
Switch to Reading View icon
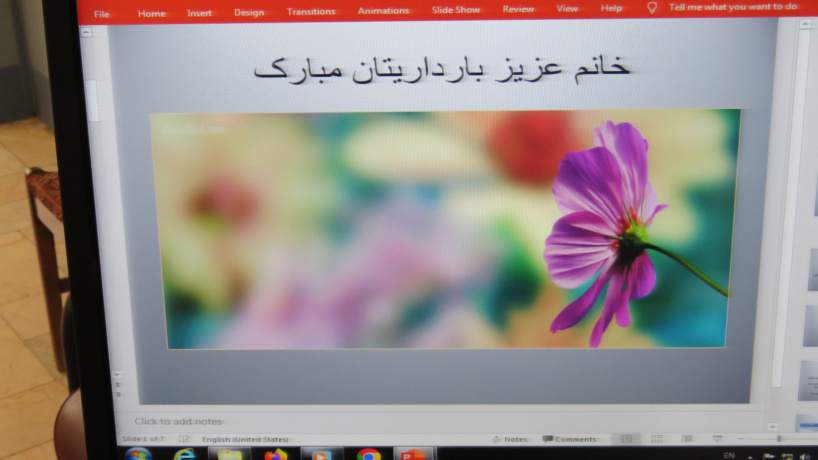pyautogui.click(x=687, y=440)
